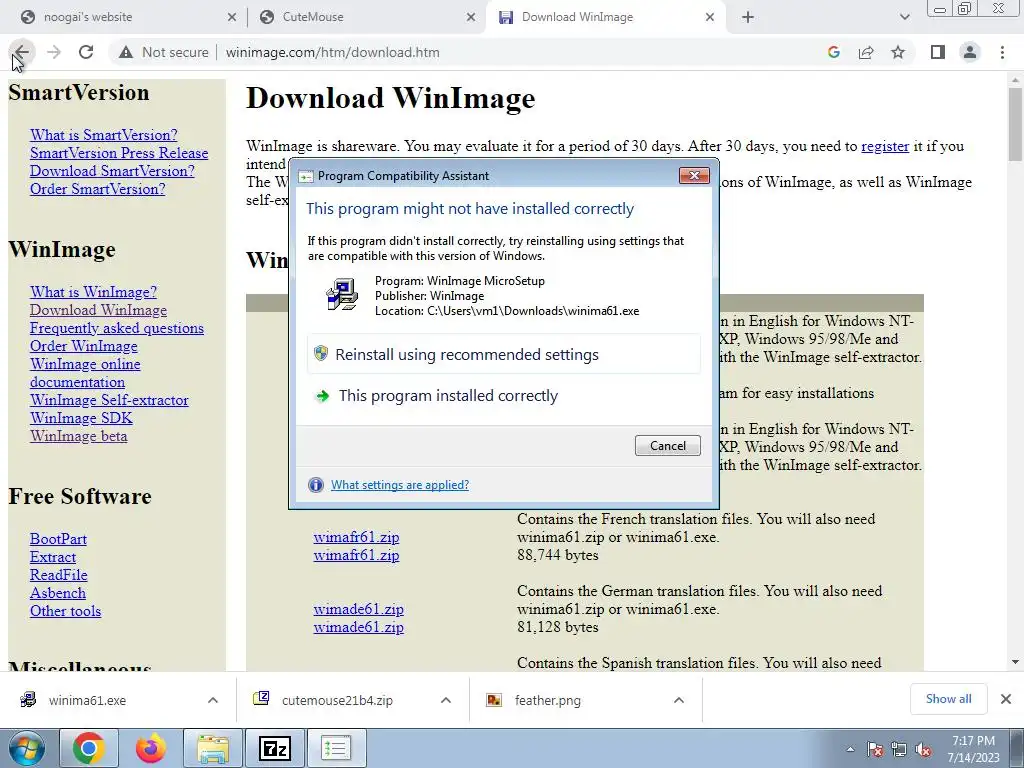Click the Not secure warning icon
This screenshot has height=768, width=1024.
click(126, 52)
